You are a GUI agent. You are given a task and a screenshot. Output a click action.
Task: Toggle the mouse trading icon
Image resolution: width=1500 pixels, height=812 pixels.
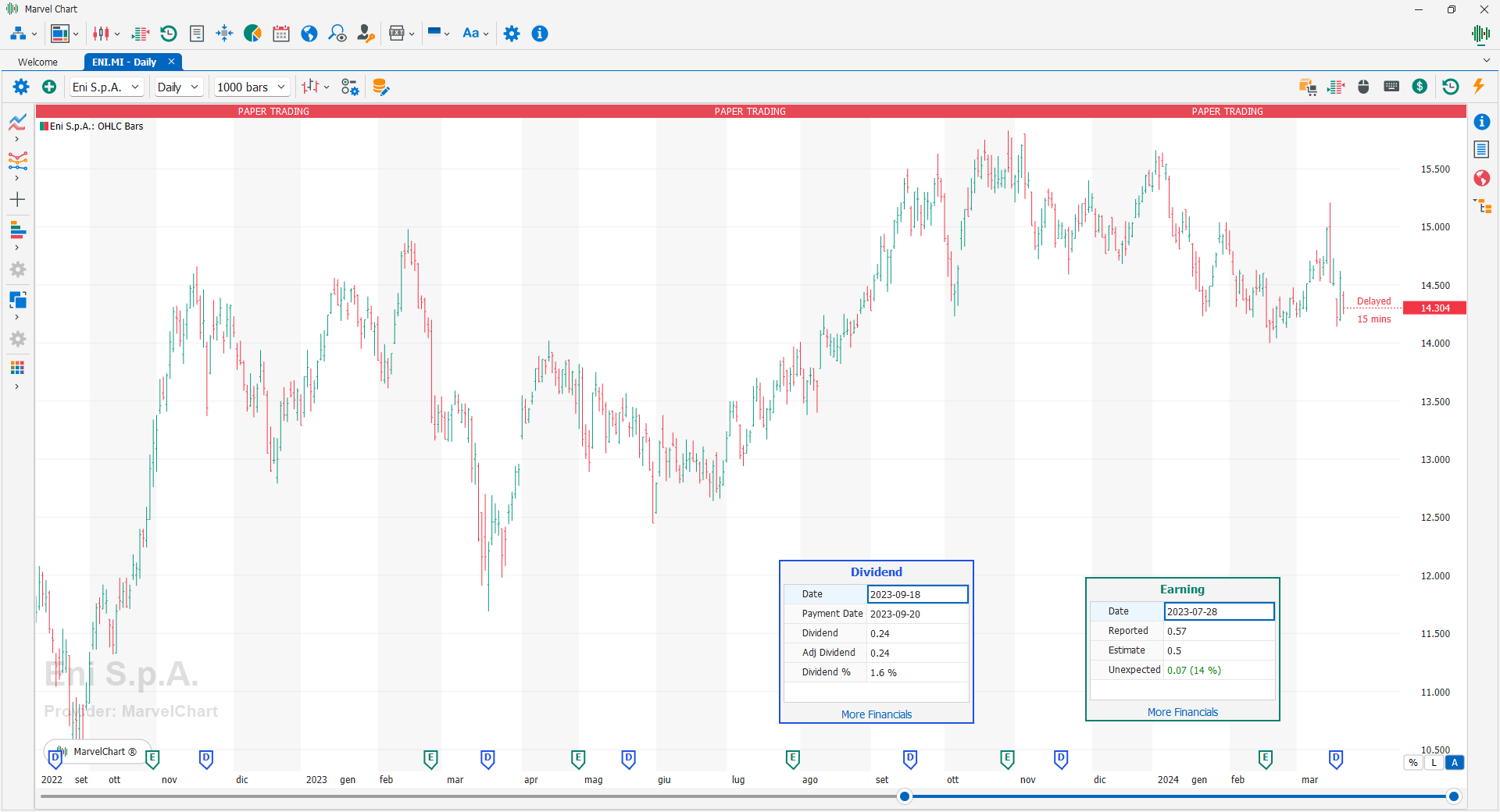(1364, 87)
